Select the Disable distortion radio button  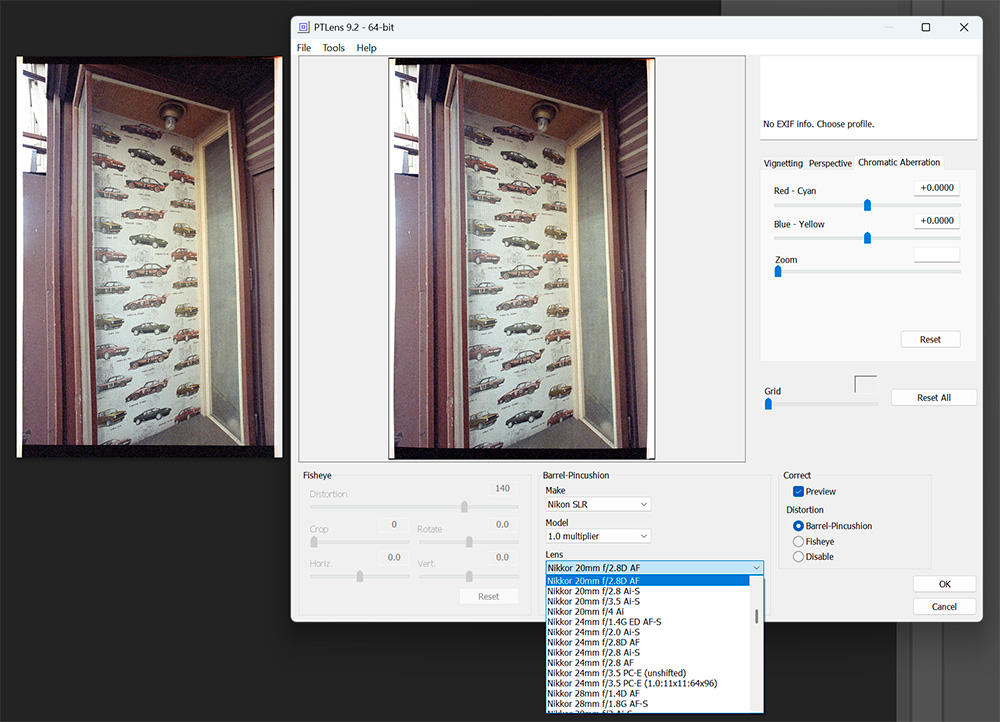point(798,557)
